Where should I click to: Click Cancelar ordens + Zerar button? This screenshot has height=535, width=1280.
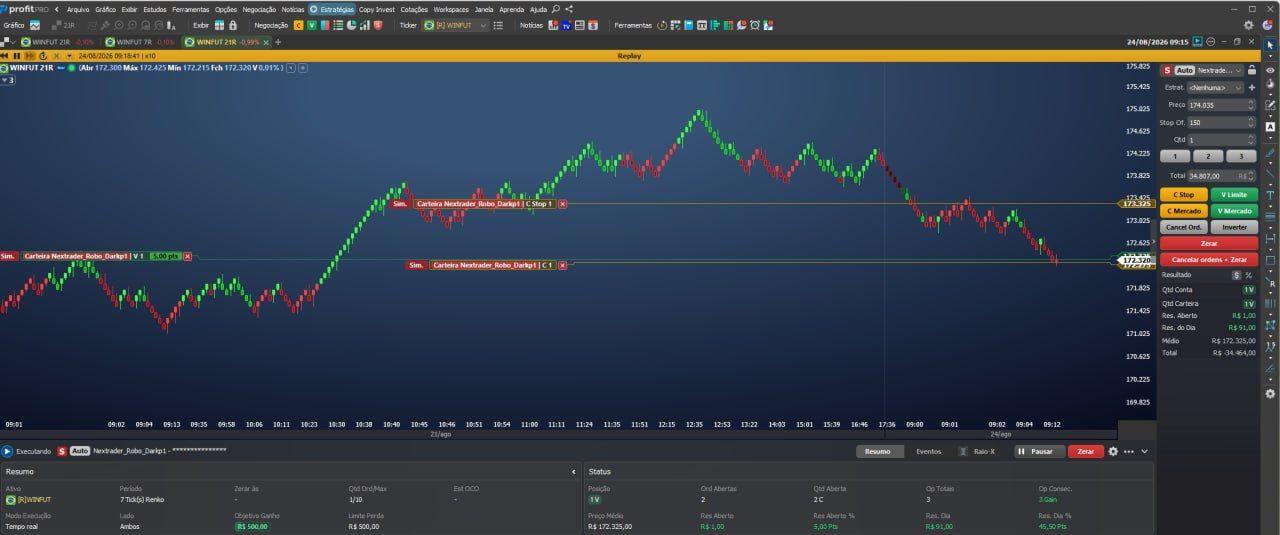click(x=1209, y=259)
